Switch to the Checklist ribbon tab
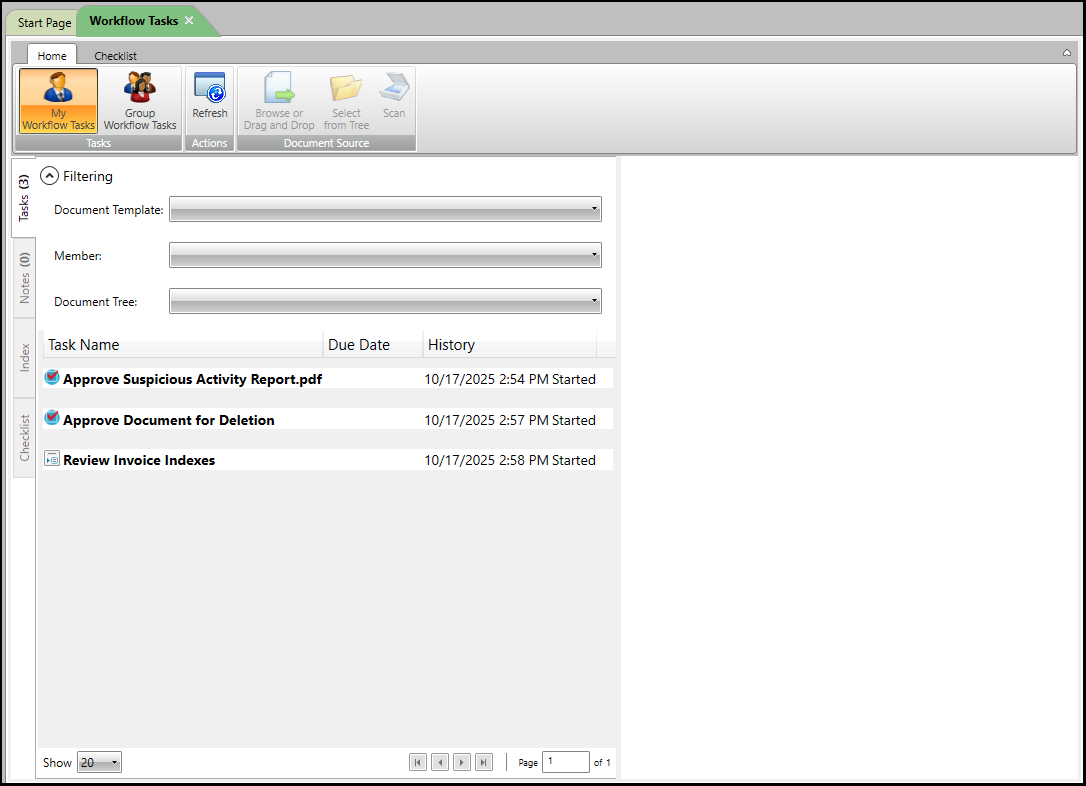The image size is (1086, 786). pyautogui.click(x=115, y=56)
